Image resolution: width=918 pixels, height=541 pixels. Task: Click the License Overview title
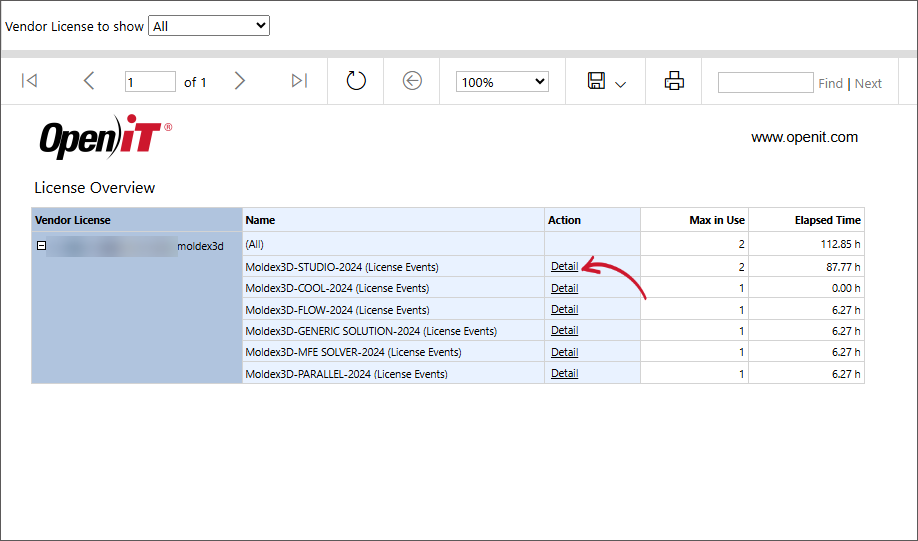click(94, 188)
